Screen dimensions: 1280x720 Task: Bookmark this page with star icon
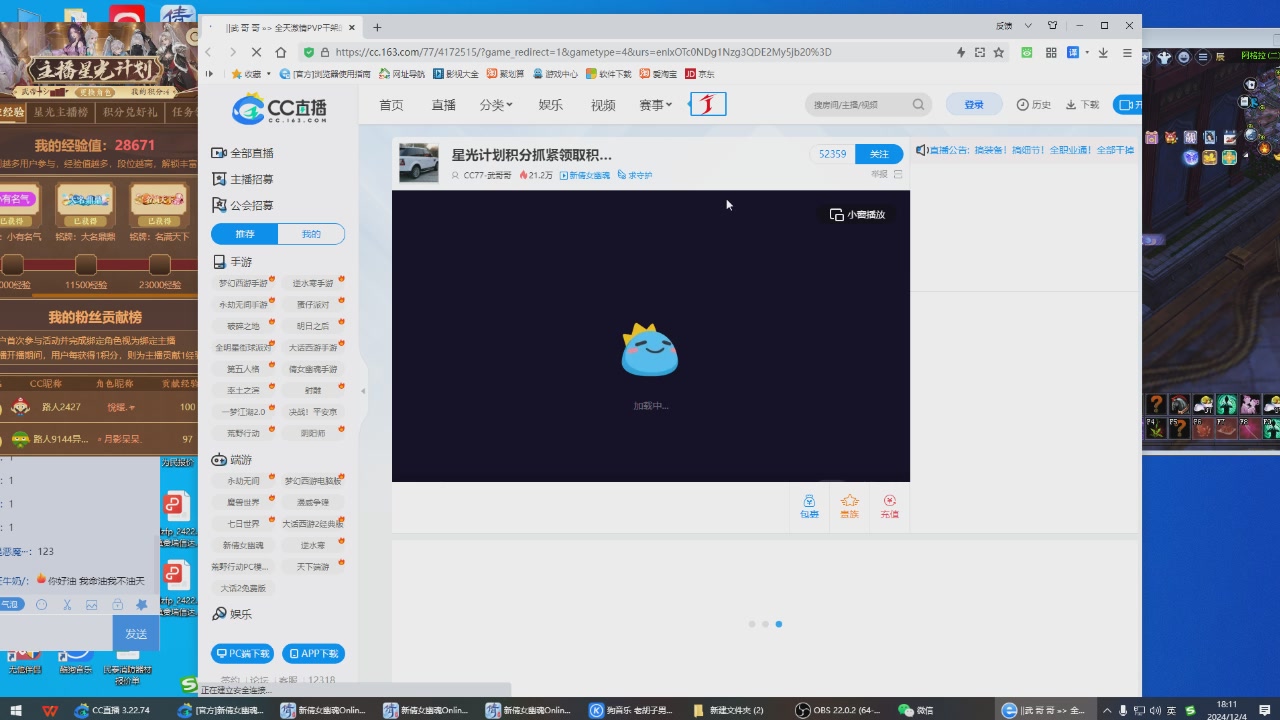pyautogui.click(x=998, y=52)
